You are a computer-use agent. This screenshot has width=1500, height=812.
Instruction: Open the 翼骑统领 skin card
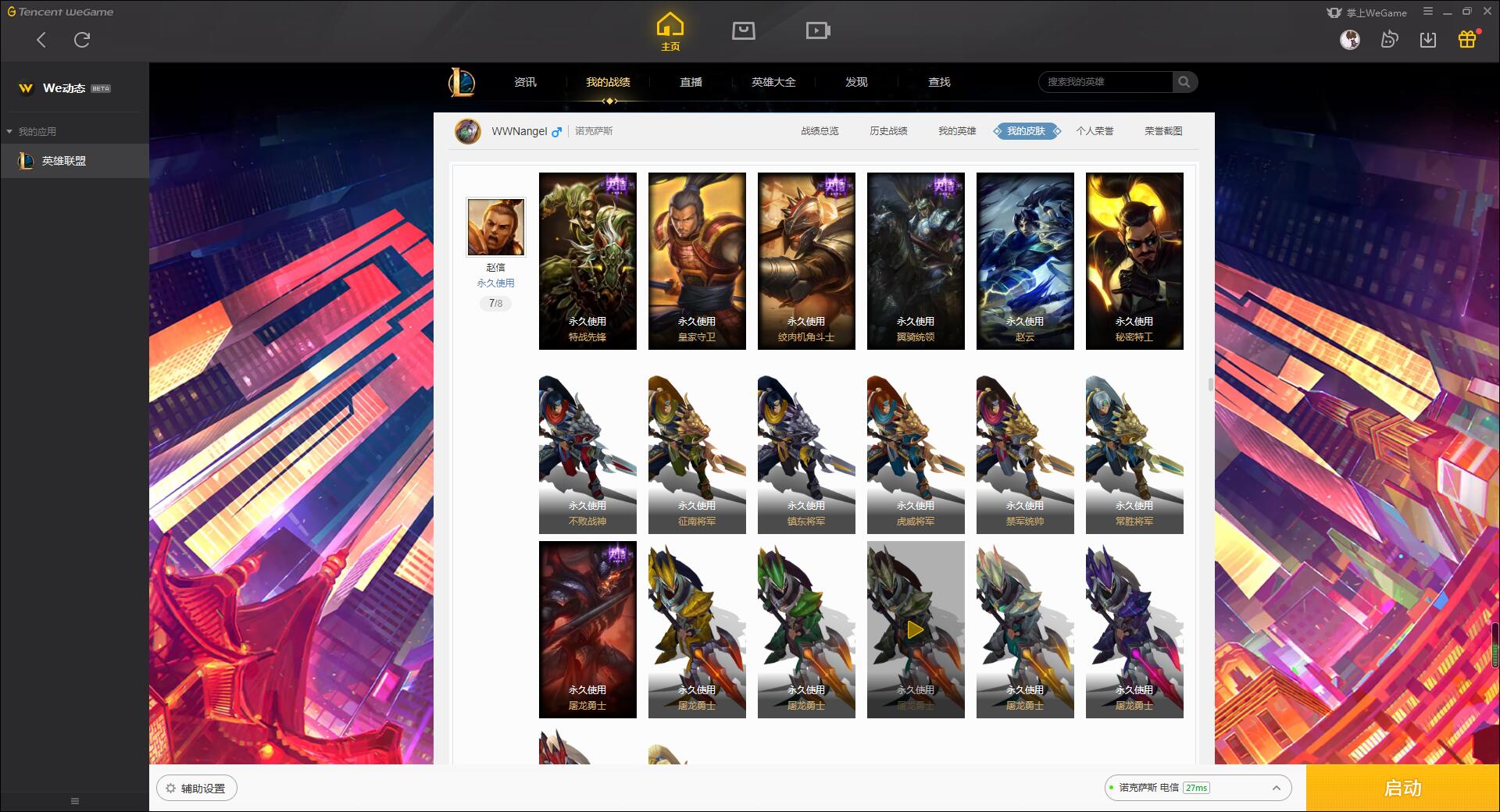click(916, 261)
